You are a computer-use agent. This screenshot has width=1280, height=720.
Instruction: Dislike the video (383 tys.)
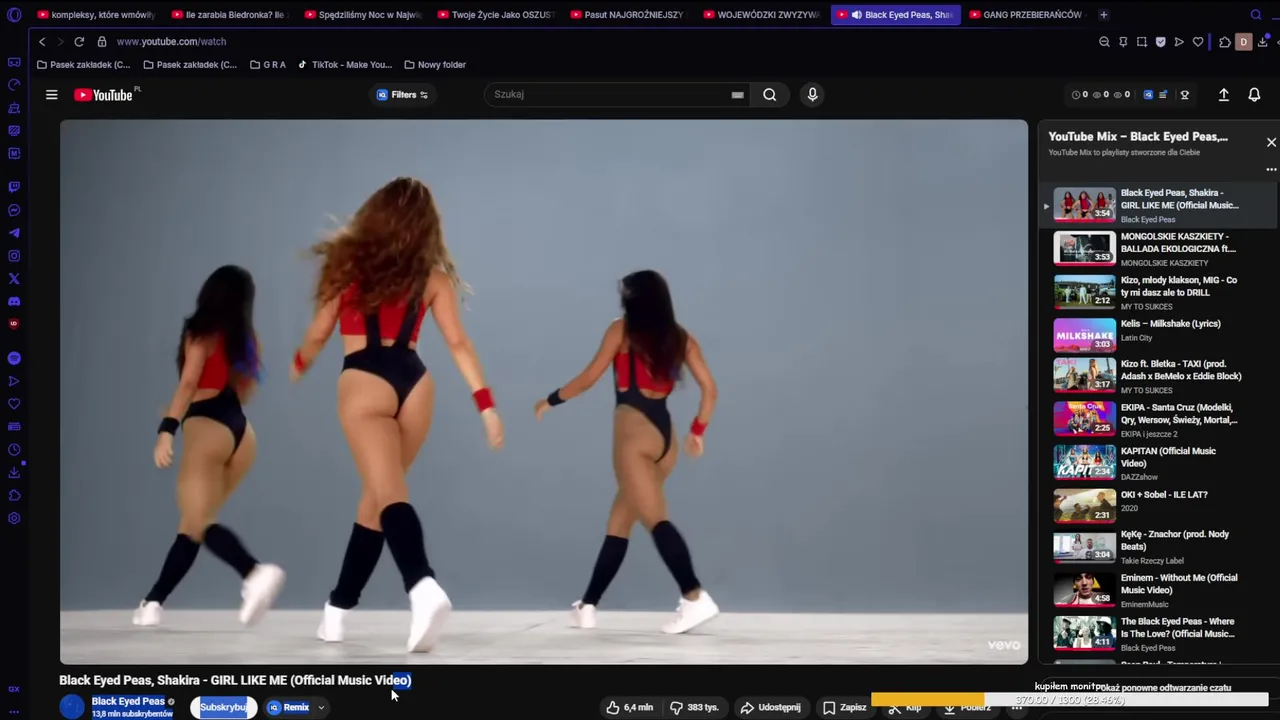pos(693,707)
